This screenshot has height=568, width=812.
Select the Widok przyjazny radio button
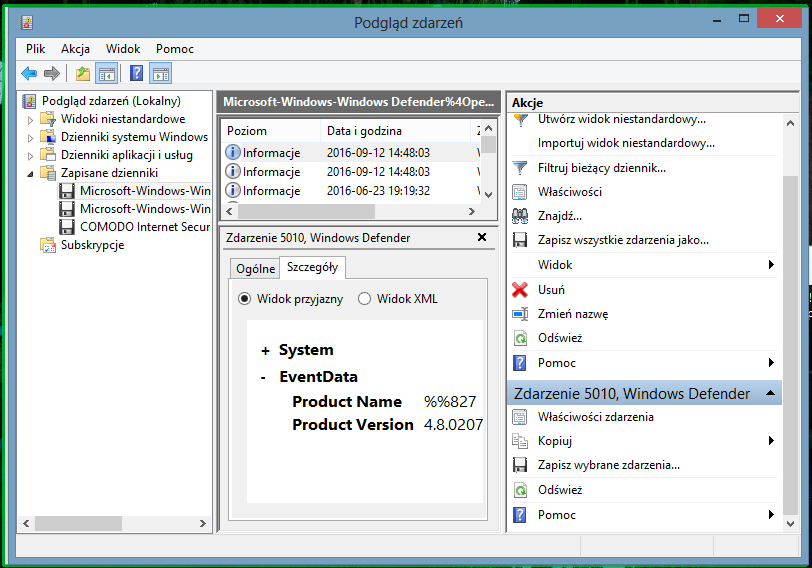pos(244,299)
